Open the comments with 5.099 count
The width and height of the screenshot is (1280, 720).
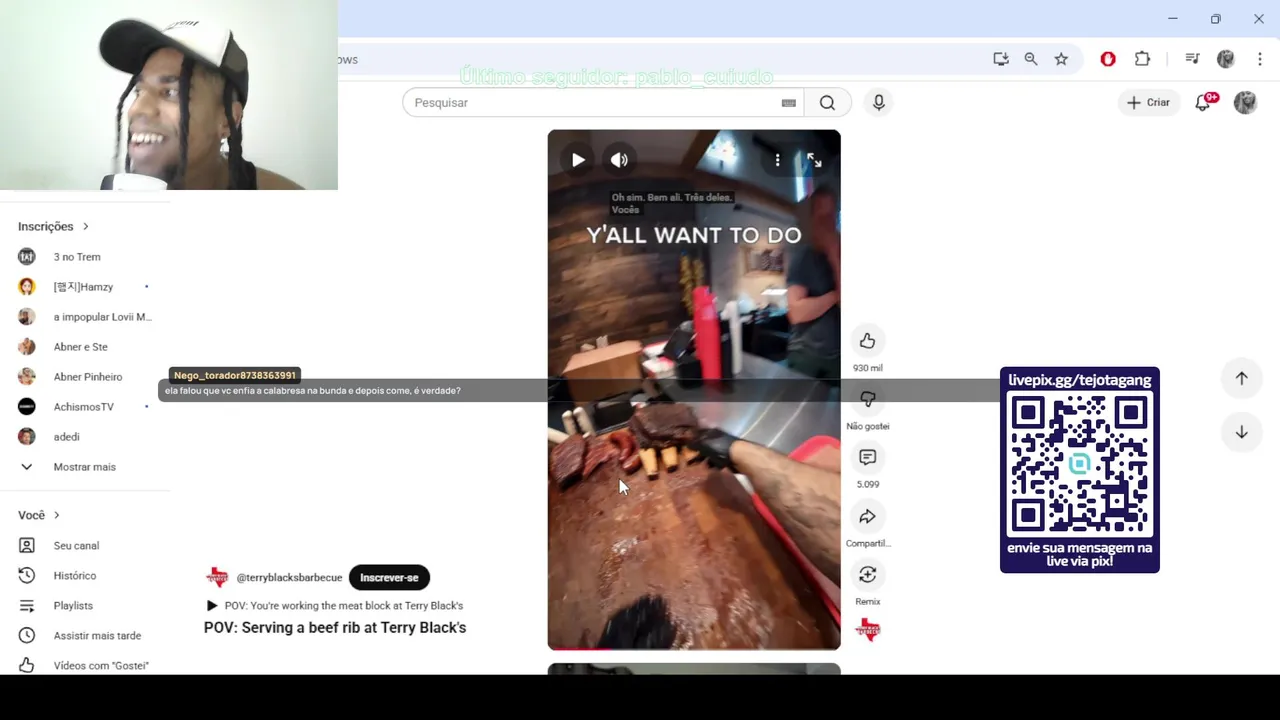(x=867, y=457)
